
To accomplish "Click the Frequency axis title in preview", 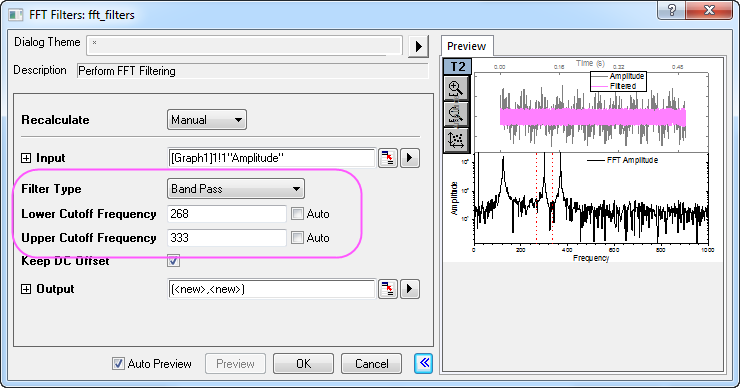I will pyautogui.click(x=591, y=258).
